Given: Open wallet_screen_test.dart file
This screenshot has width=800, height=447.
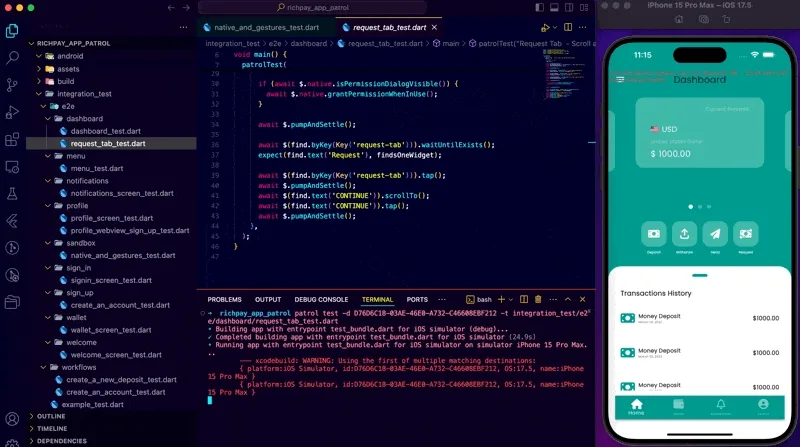Looking at the screenshot, I should click(x=111, y=330).
